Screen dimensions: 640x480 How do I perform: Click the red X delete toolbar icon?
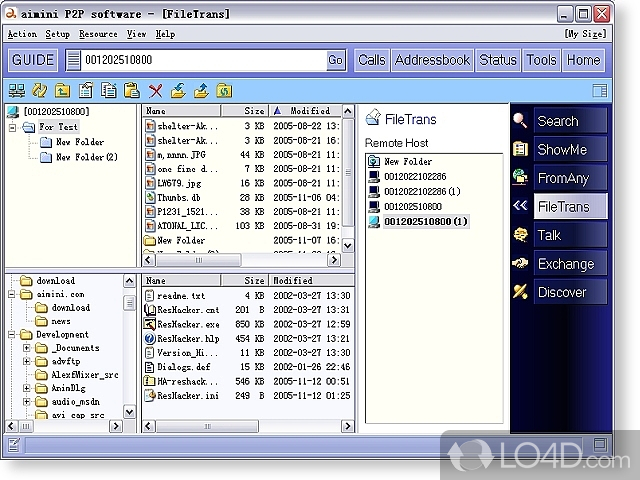pyautogui.click(x=155, y=91)
